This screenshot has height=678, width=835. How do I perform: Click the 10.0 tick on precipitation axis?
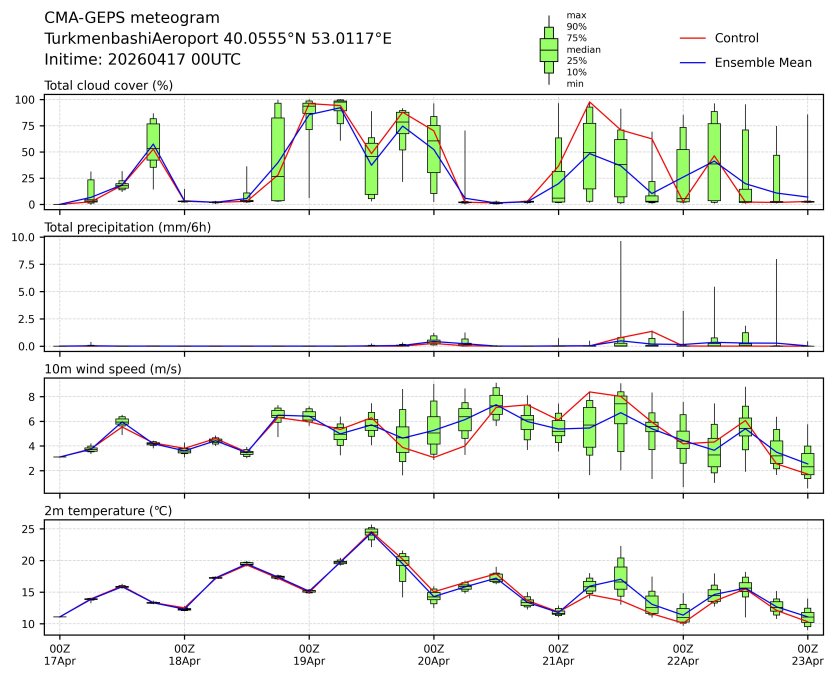[26, 238]
